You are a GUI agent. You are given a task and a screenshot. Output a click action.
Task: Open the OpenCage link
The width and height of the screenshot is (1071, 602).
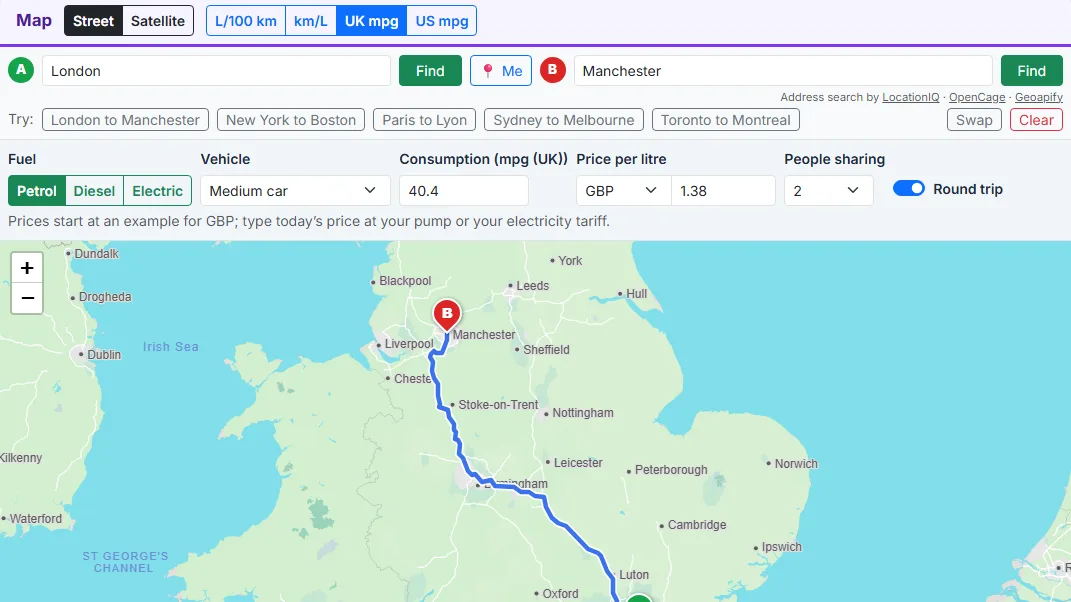(977, 97)
